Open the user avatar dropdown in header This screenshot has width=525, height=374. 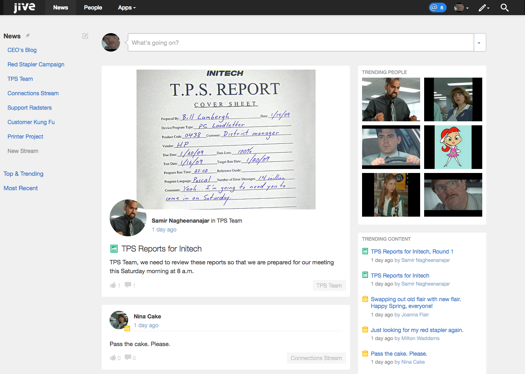coord(461,7)
